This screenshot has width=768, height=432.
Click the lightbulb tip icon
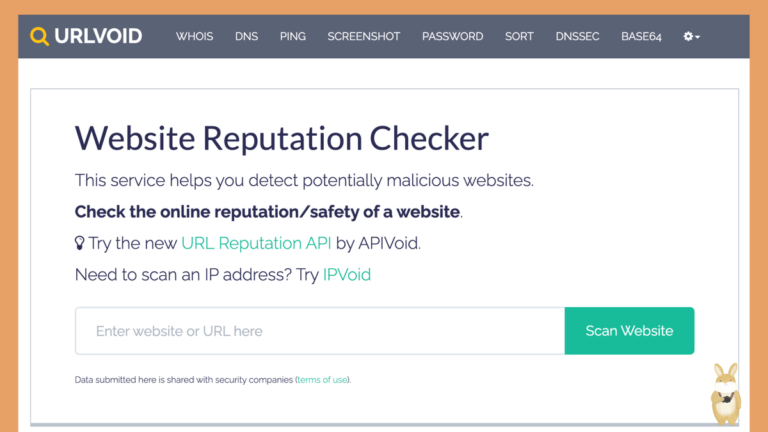click(79, 243)
